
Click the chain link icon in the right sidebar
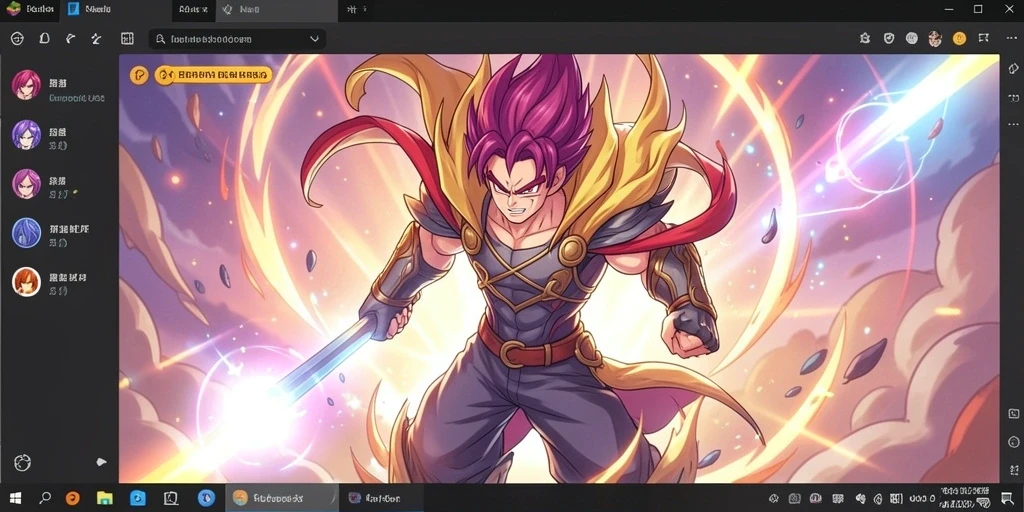coord(1014,69)
